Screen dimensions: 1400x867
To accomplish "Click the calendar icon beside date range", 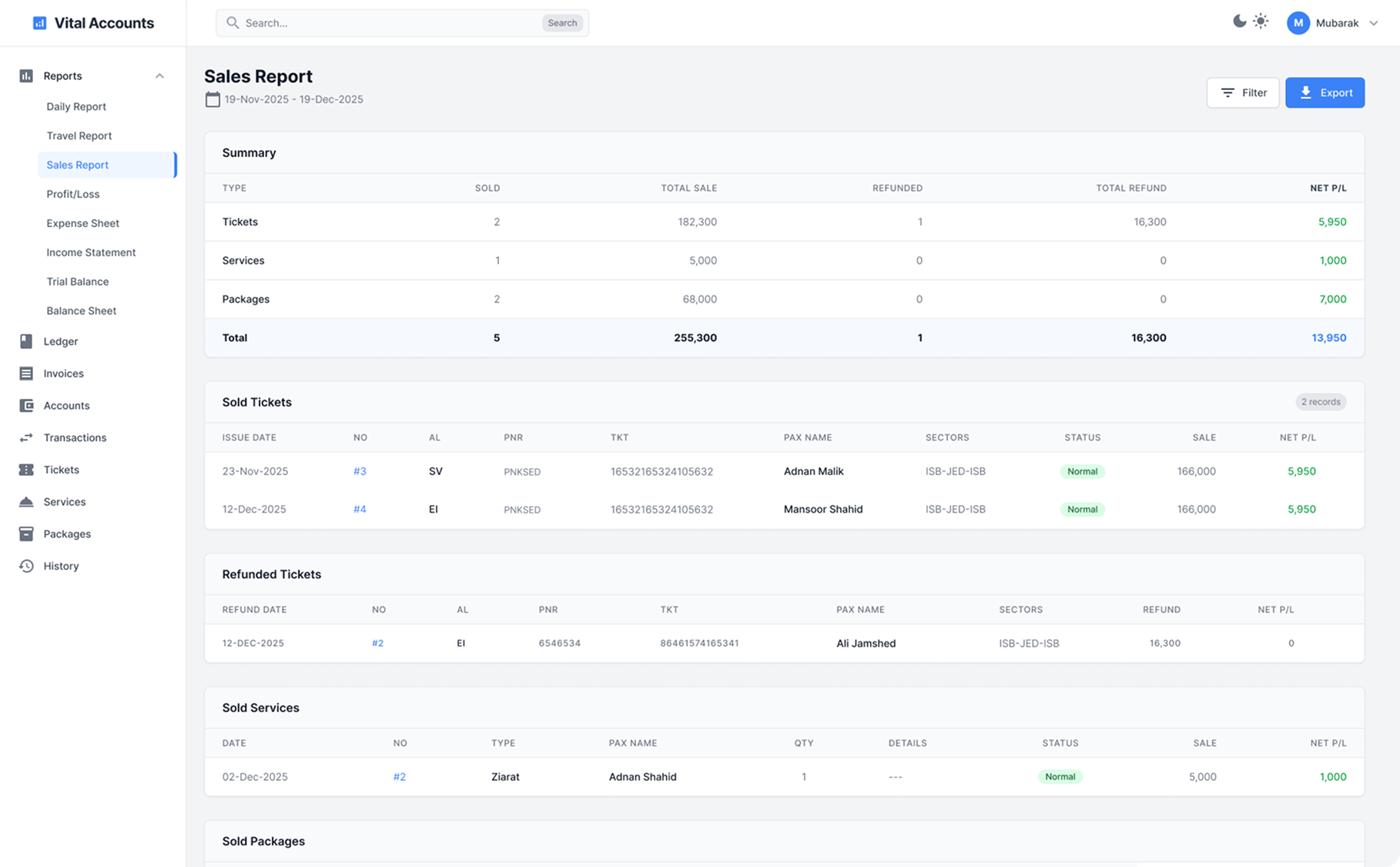I will [213, 99].
